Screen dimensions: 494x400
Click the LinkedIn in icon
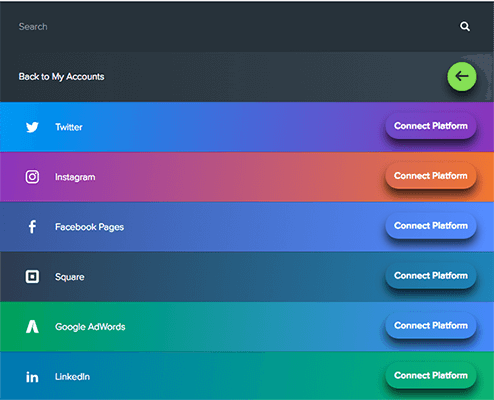point(32,377)
